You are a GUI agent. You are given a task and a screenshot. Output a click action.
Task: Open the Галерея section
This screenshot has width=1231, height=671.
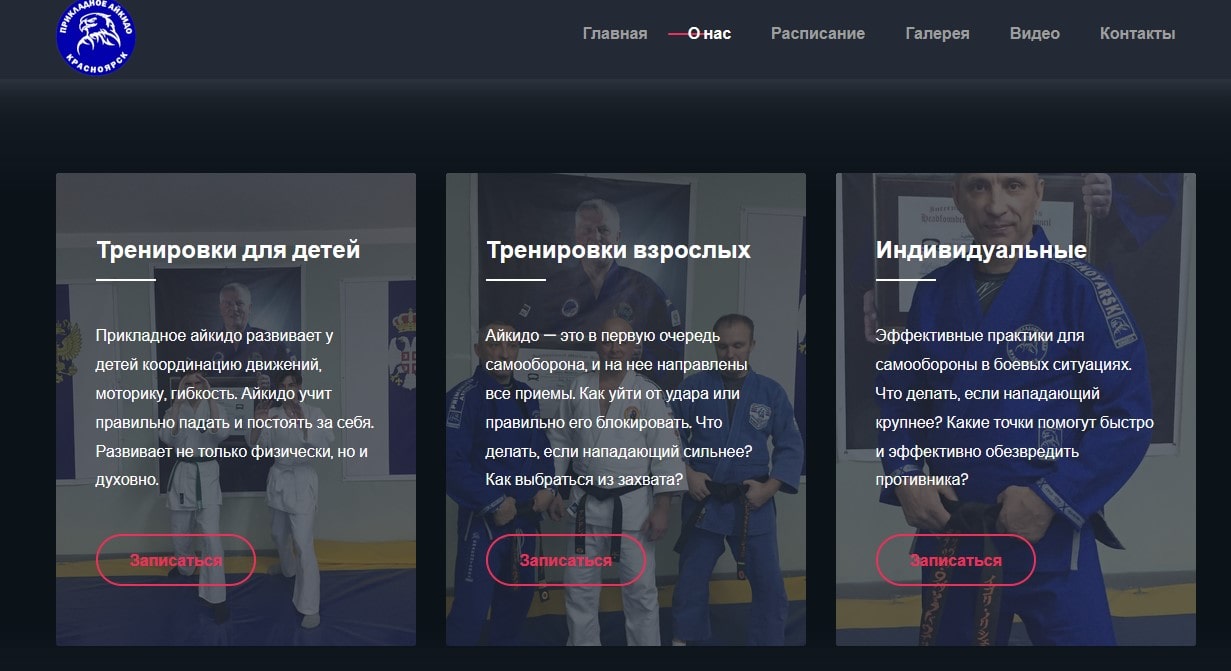click(x=937, y=33)
